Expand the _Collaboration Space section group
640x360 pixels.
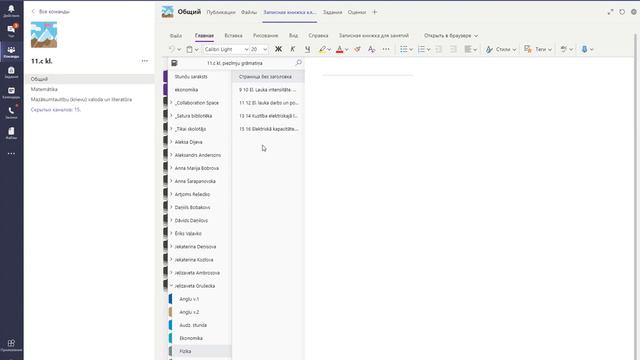171,102
